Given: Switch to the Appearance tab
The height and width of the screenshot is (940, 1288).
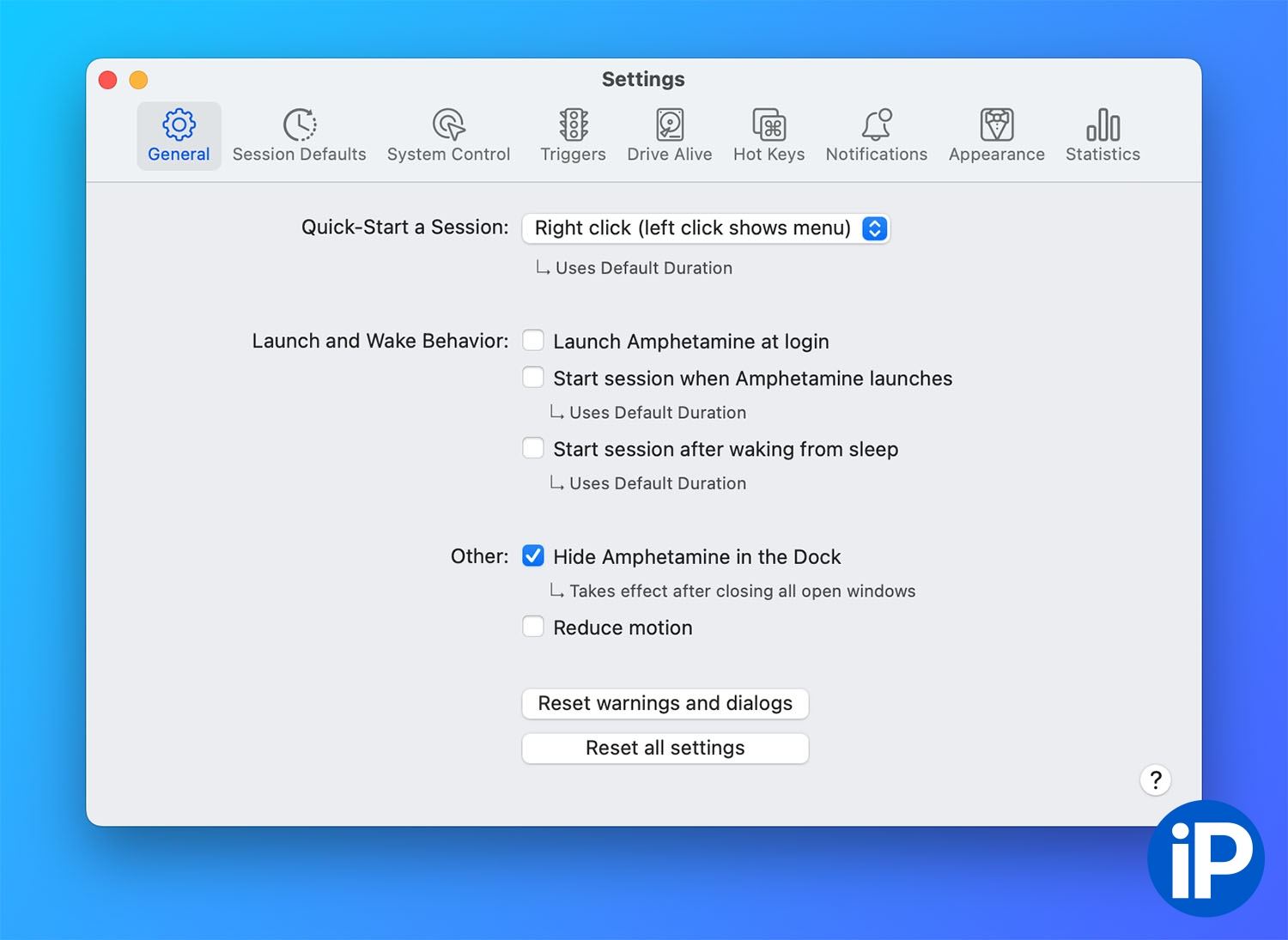Looking at the screenshot, I should click(x=997, y=136).
